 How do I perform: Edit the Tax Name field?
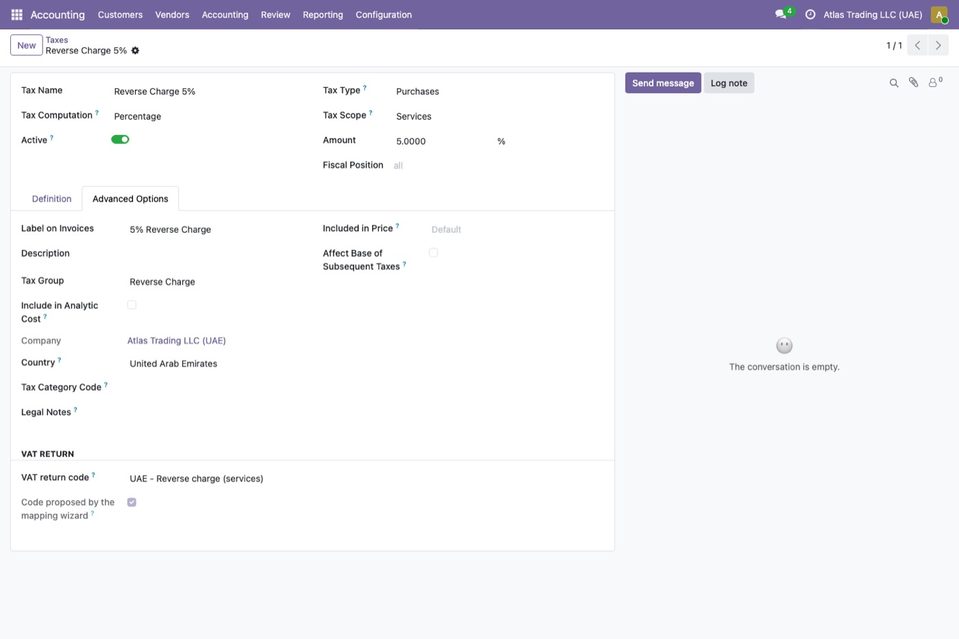pyautogui.click(x=208, y=91)
